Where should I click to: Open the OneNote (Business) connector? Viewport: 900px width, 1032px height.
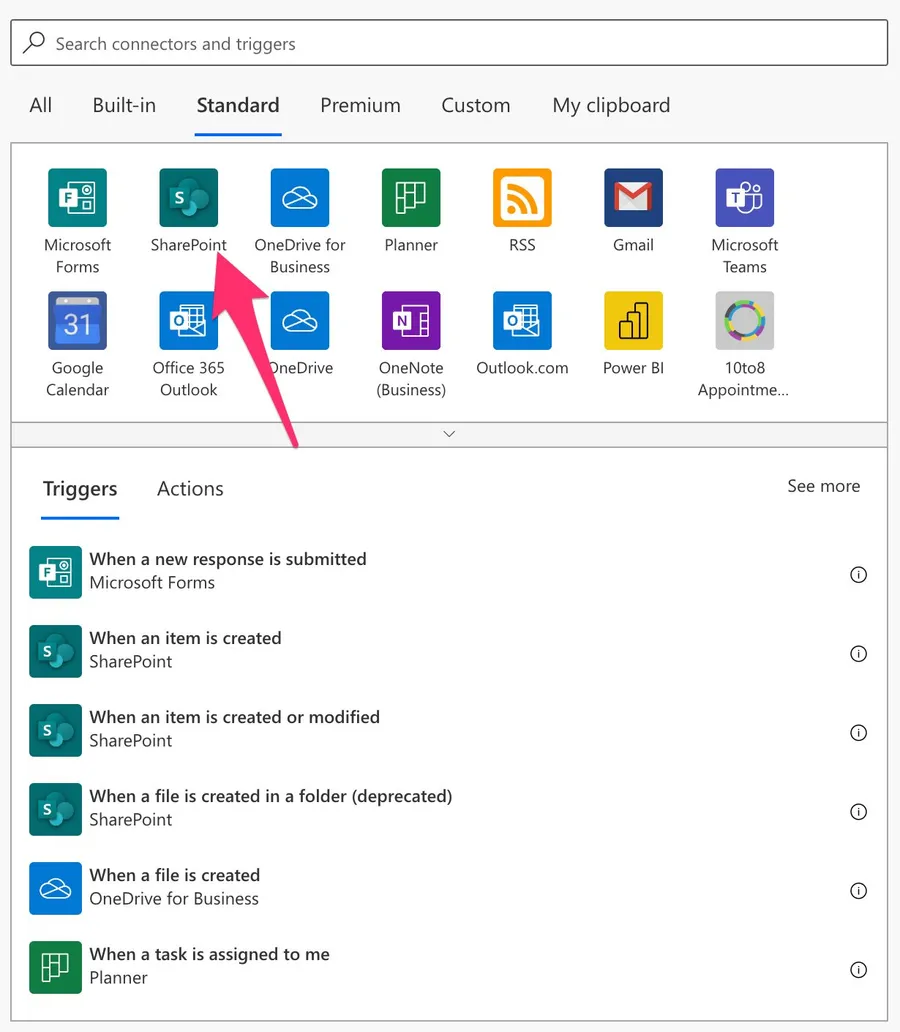pyautogui.click(x=411, y=321)
